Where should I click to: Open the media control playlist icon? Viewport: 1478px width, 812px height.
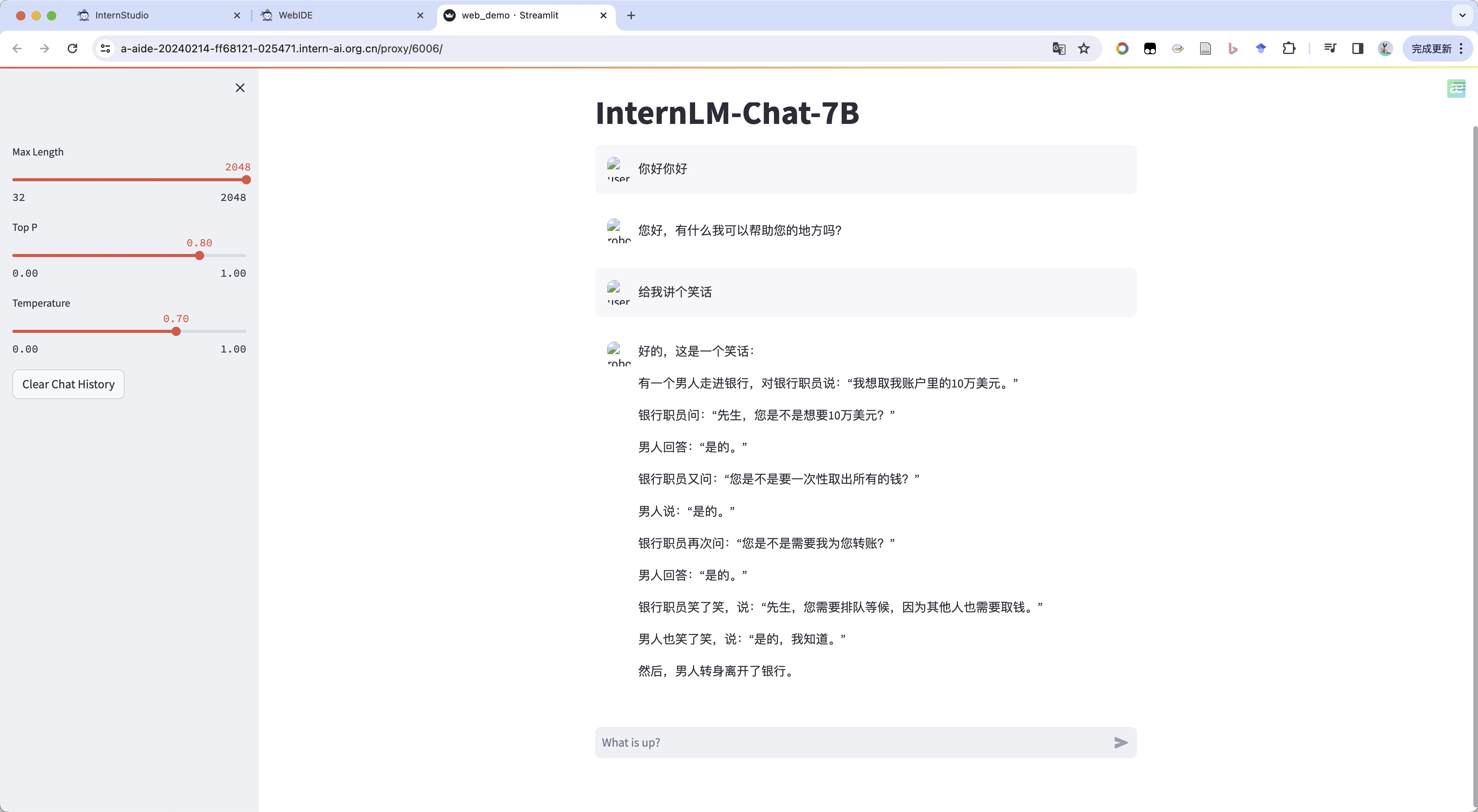pyautogui.click(x=1329, y=49)
